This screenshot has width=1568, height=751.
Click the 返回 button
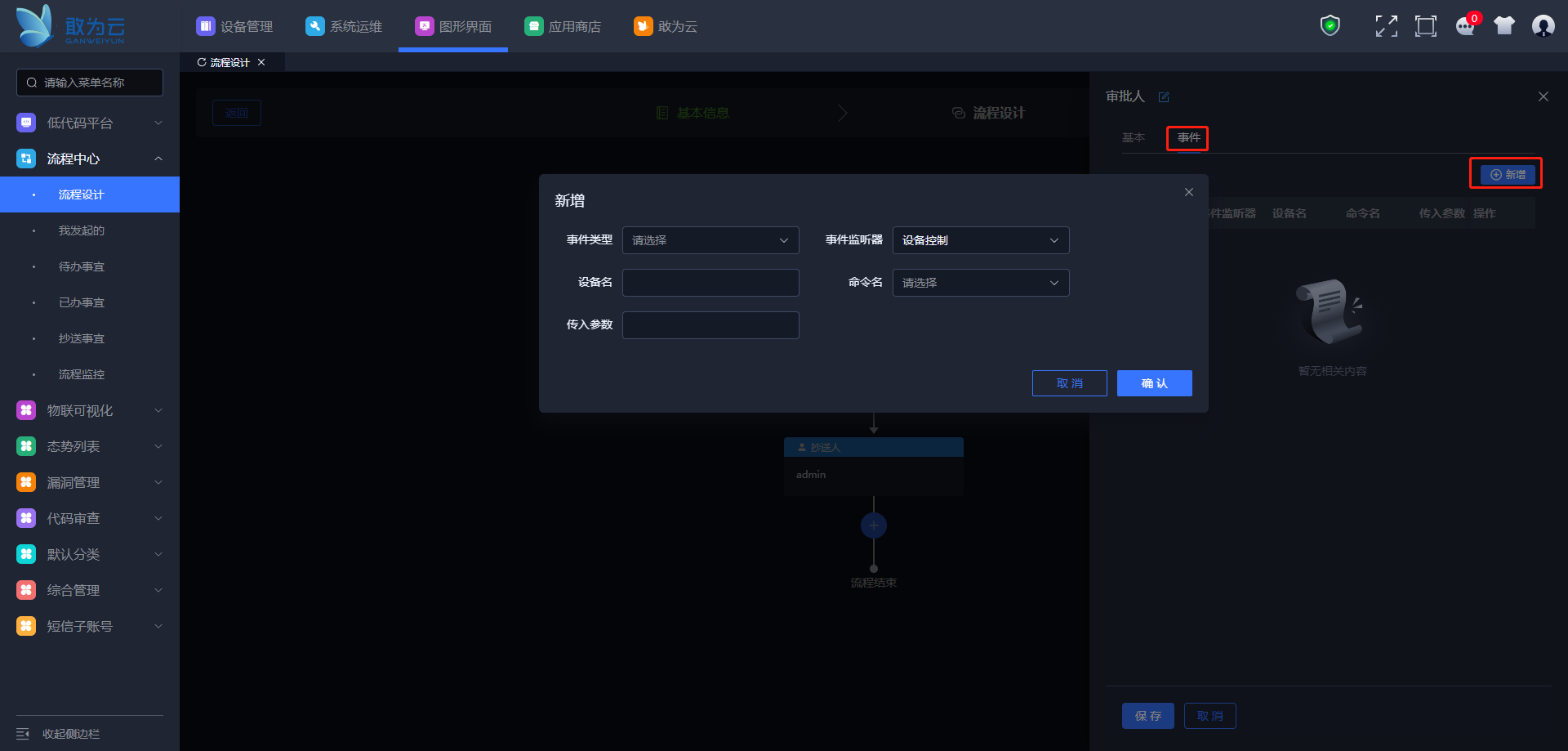(x=237, y=113)
